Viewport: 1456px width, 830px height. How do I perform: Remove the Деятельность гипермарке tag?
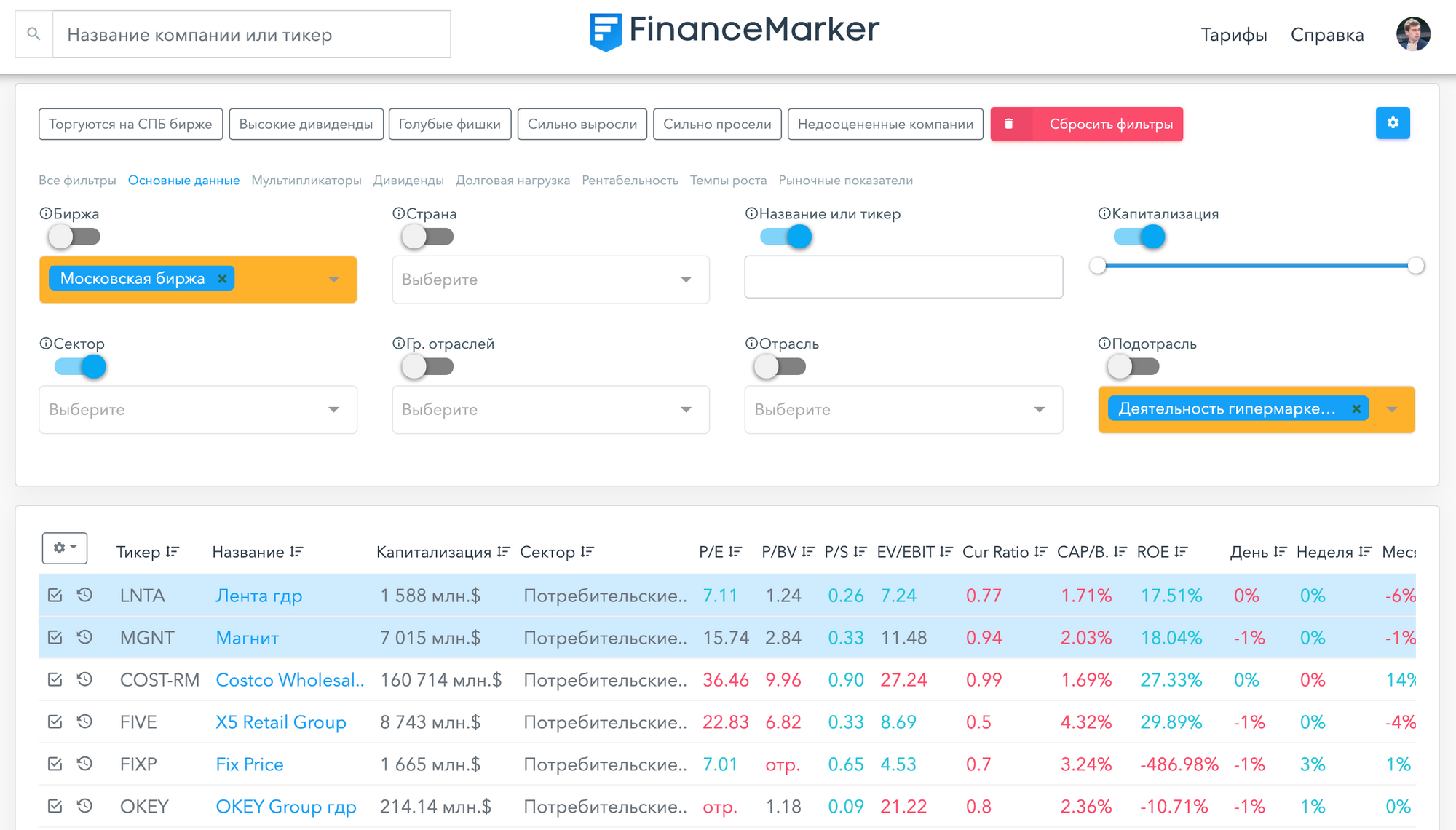click(x=1356, y=408)
